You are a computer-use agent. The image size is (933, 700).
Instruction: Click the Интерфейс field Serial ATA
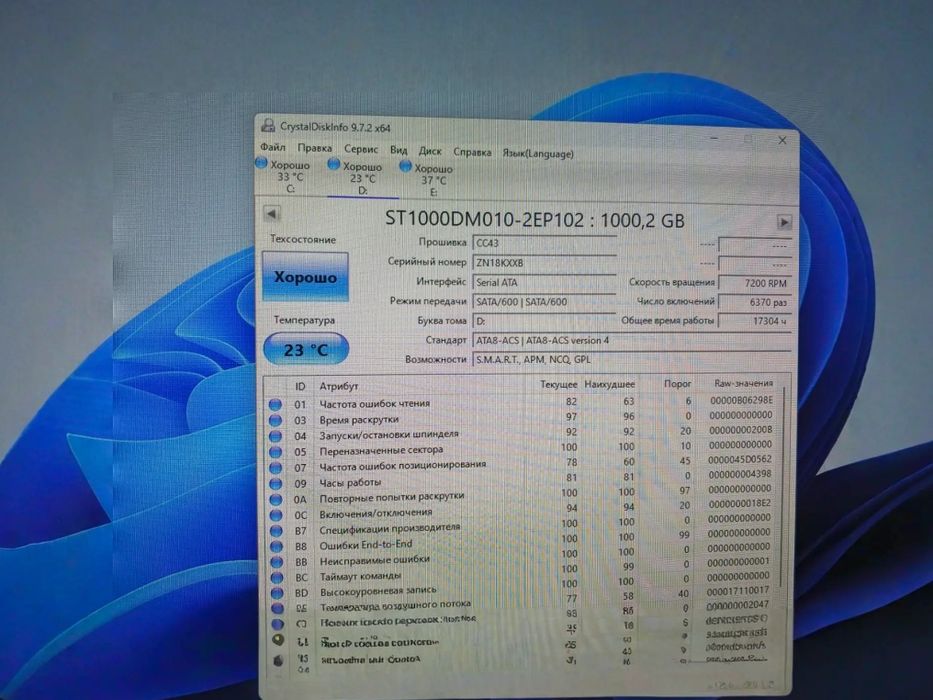click(x=544, y=282)
